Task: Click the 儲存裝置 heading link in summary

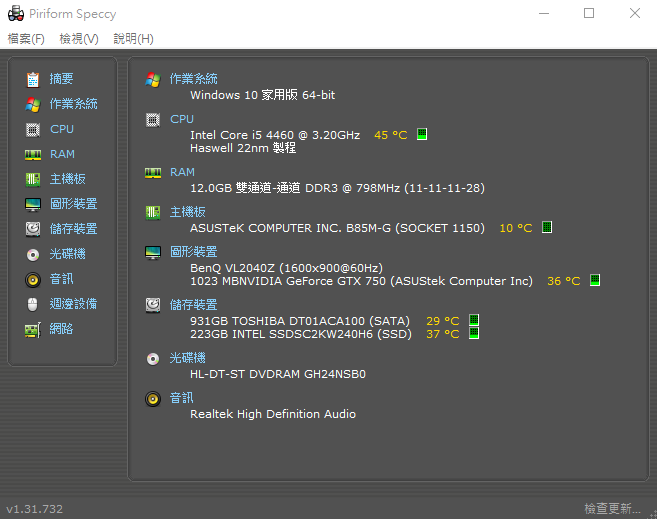Action: 194,305
